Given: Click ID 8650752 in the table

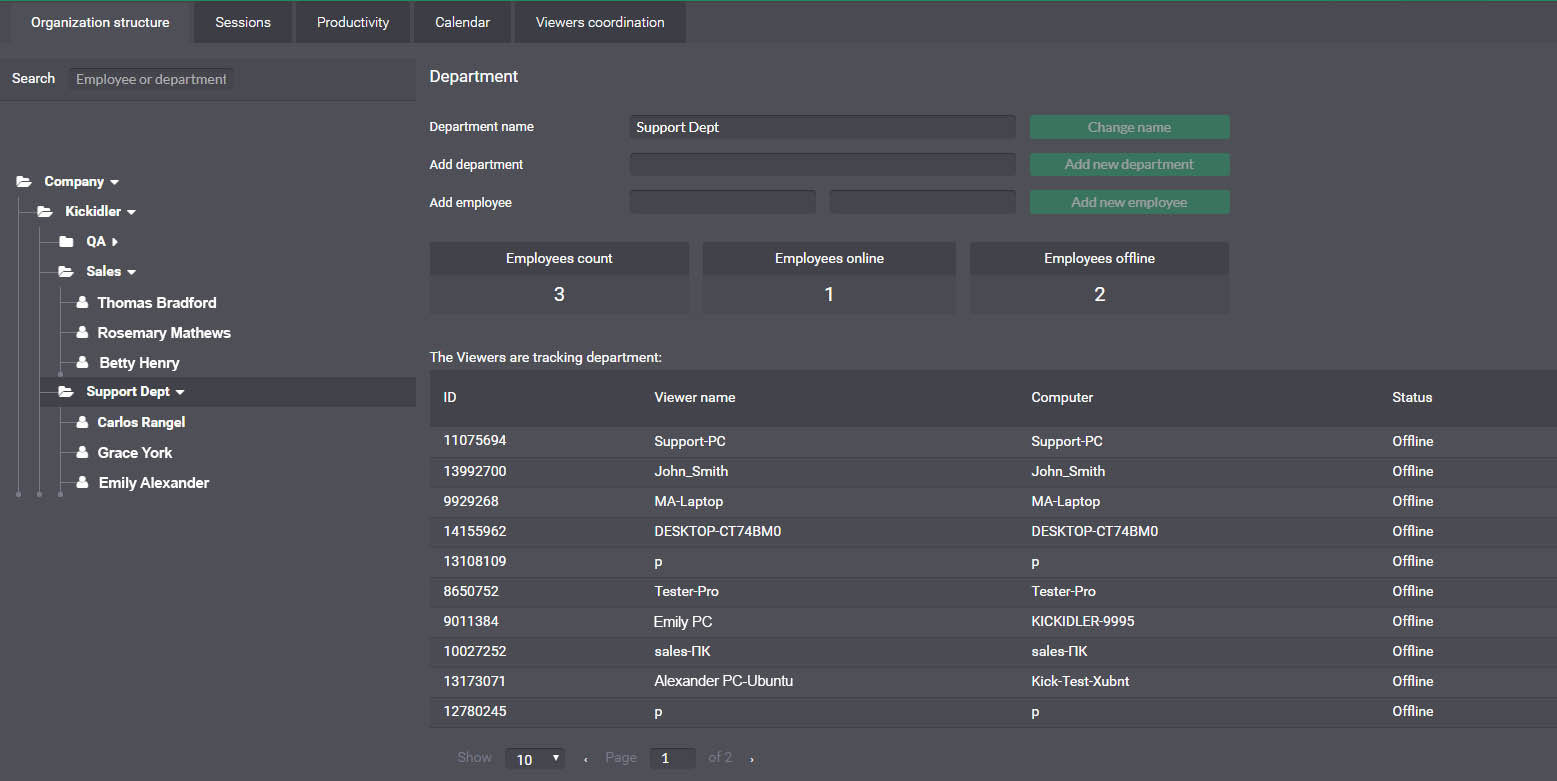Looking at the screenshot, I should [471, 591].
